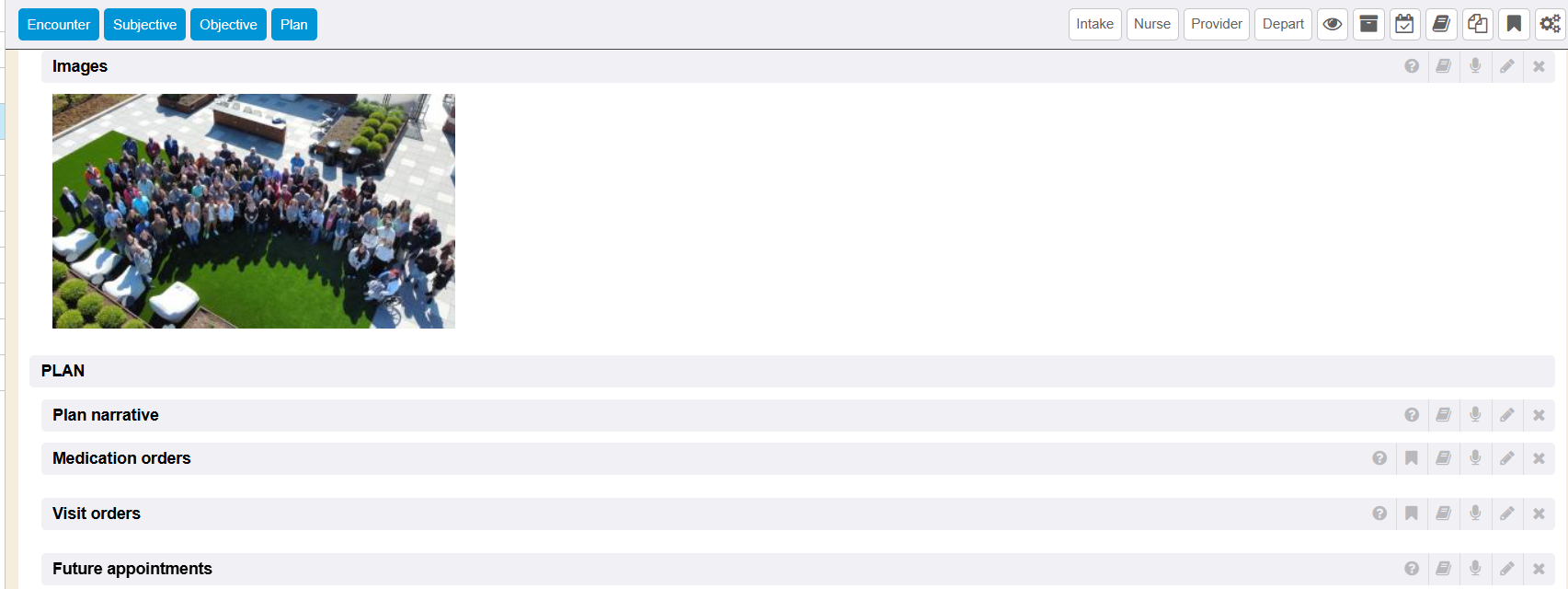Click book icon in Future appointments row
This screenshot has height=589, width=1568.
pyautogui.click(x=1443, y=569)
